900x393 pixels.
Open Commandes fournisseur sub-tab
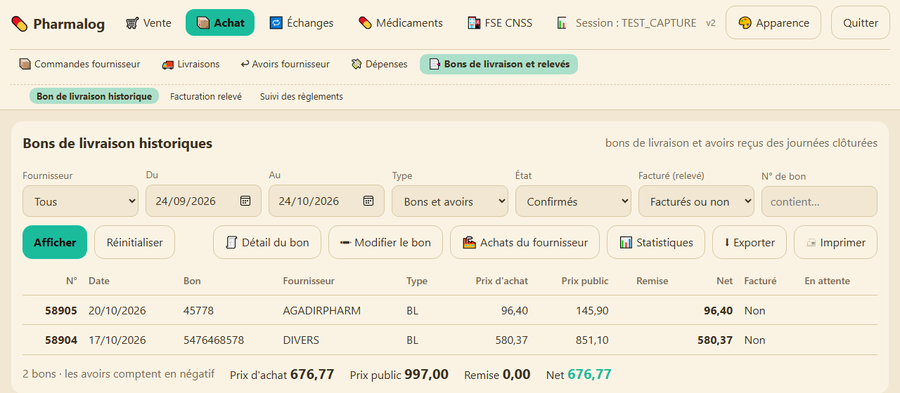click(x=79, y=64)
